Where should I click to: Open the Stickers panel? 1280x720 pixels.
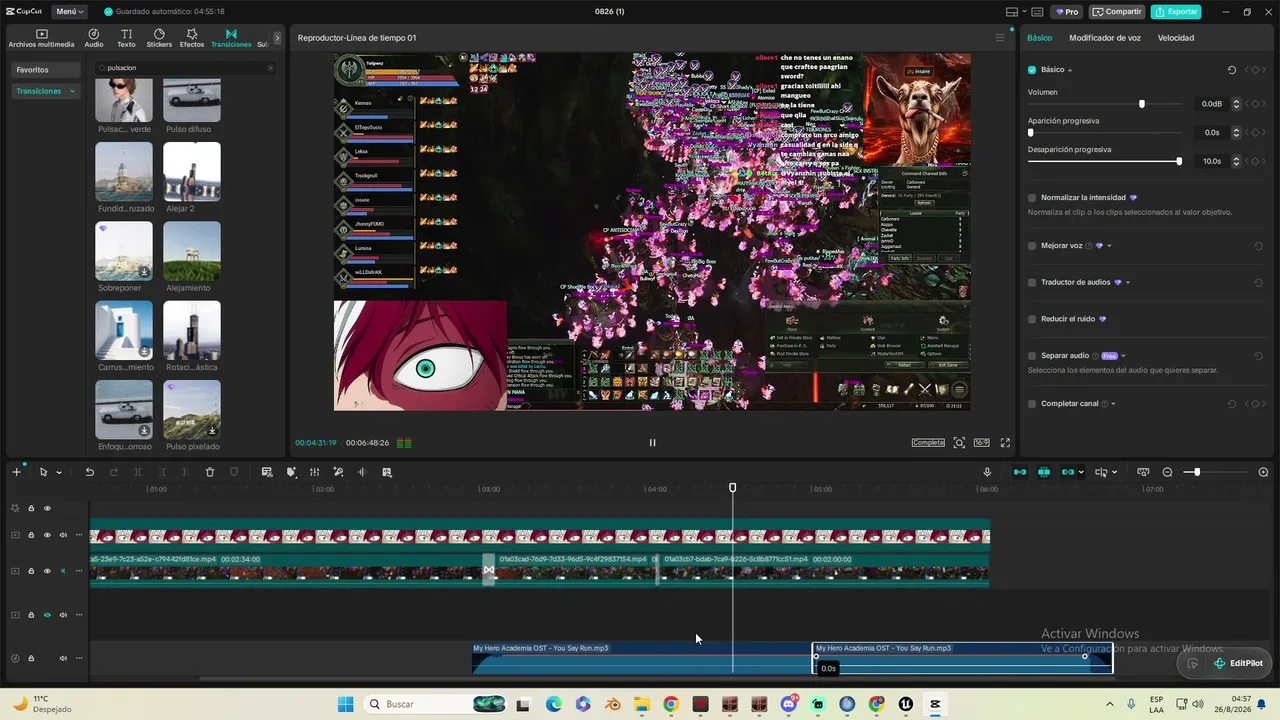pos(159,38)
